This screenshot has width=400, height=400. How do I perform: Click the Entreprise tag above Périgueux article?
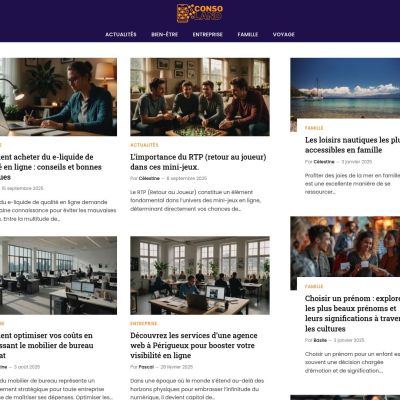pyautogui.click(x=144, y=323)
